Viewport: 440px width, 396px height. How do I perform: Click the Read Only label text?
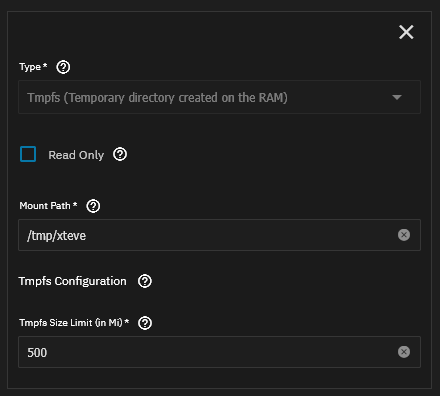coord(76,155)
